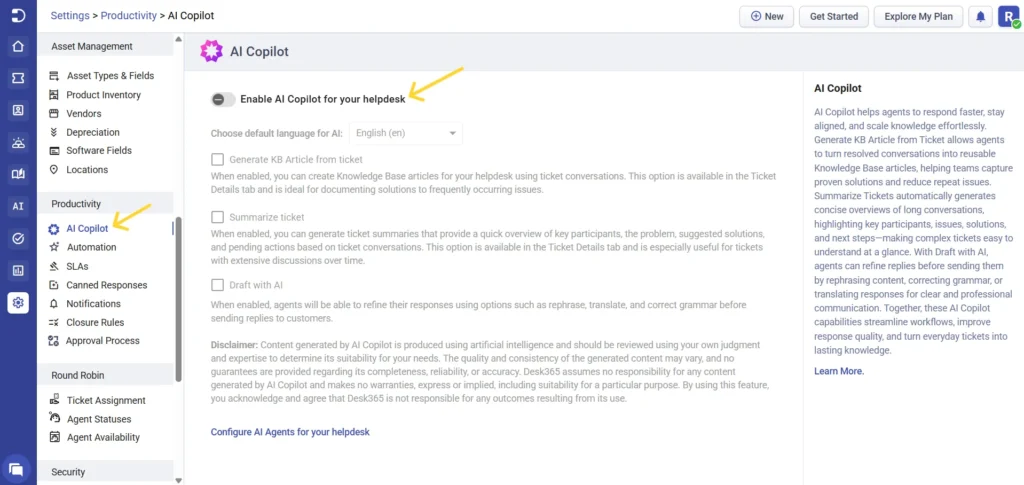The height and width of the screenshot is (485, 1024).
Task: Open the default AI language dropdown
Action: point(406,133)
